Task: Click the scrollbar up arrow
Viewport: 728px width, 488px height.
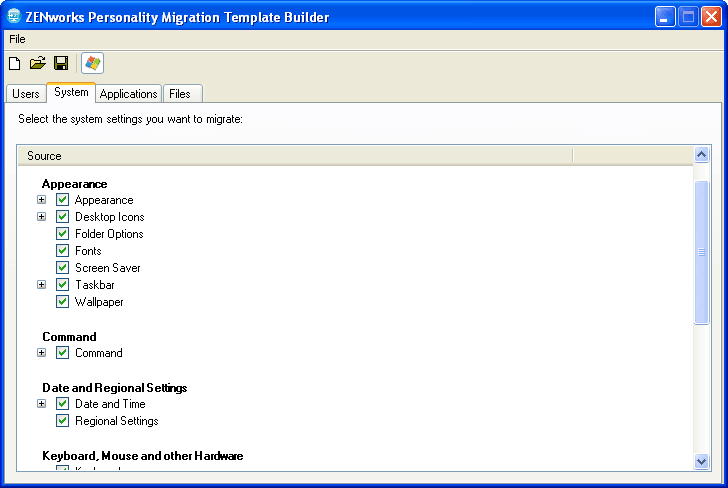Action: [x=702, y=154]
